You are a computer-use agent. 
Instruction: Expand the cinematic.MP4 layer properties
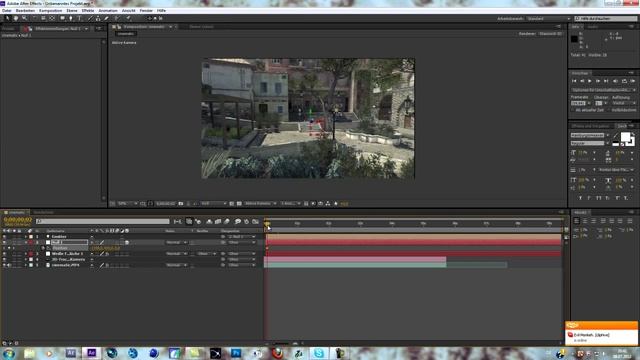26,265
